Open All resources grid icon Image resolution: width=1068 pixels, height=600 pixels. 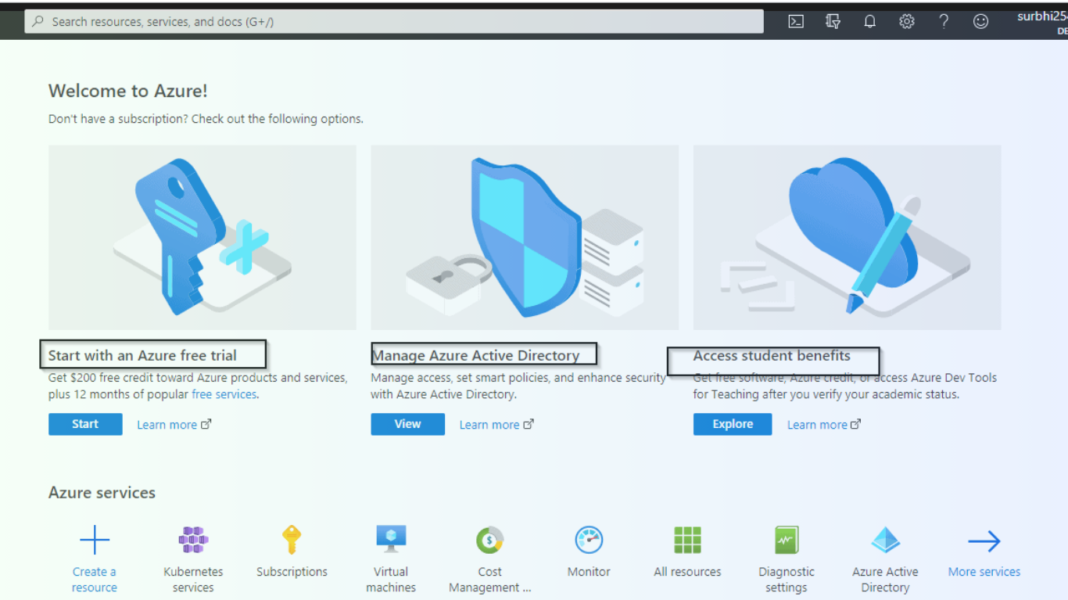[x=687, y=540]
